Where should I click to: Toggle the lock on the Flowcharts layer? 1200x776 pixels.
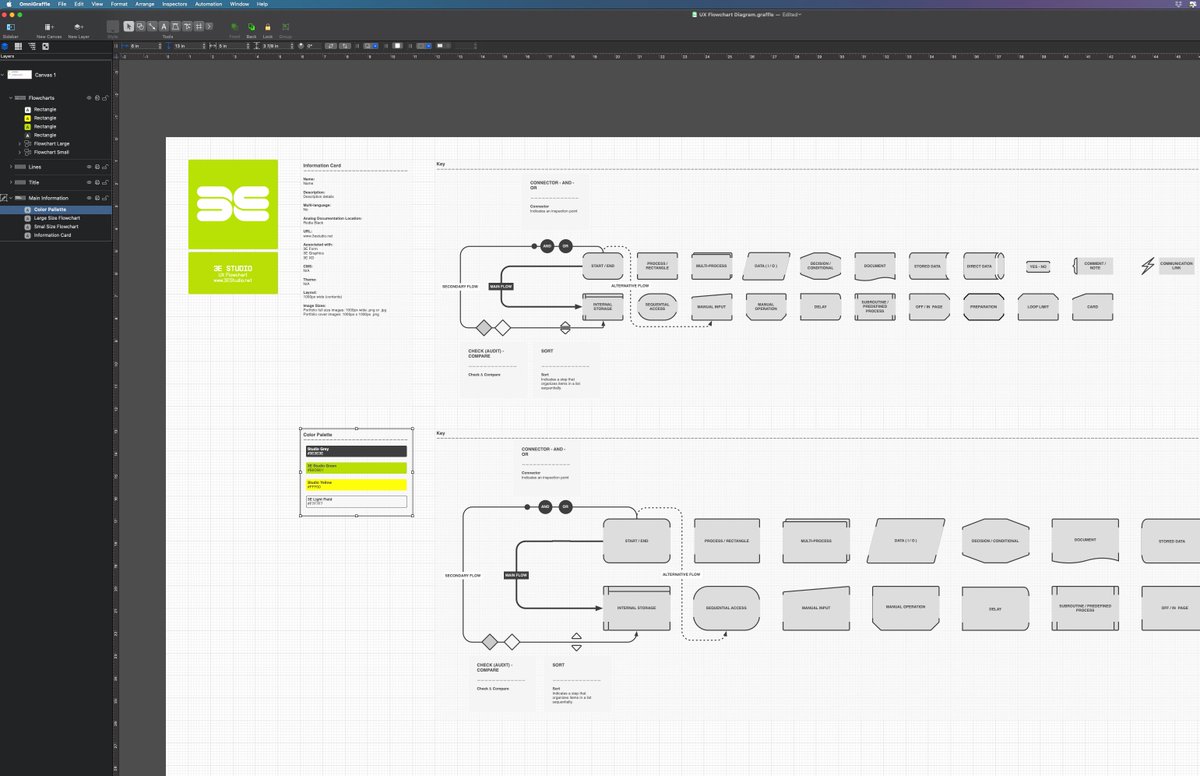(105, 98)
